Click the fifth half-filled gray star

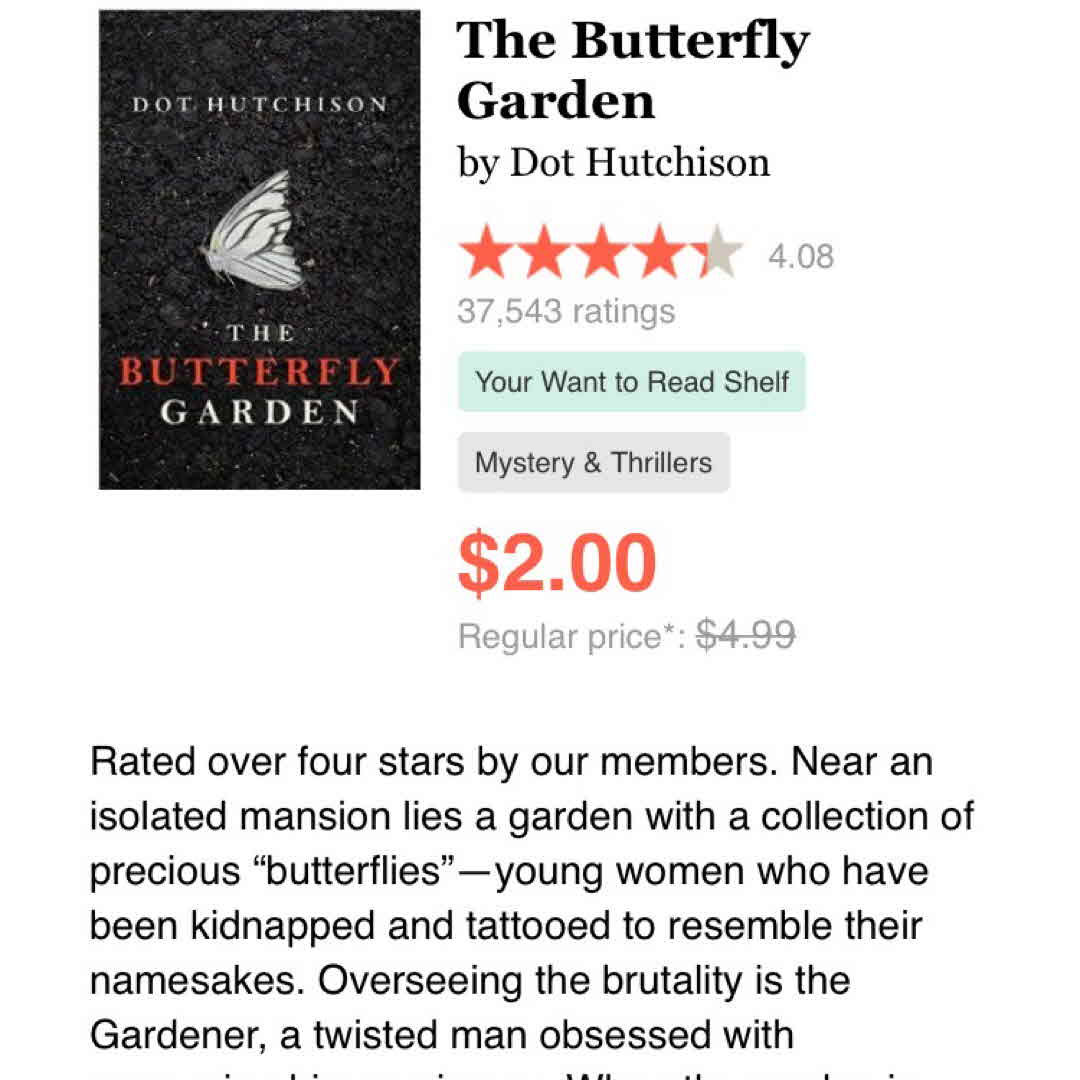coord(717,255)
